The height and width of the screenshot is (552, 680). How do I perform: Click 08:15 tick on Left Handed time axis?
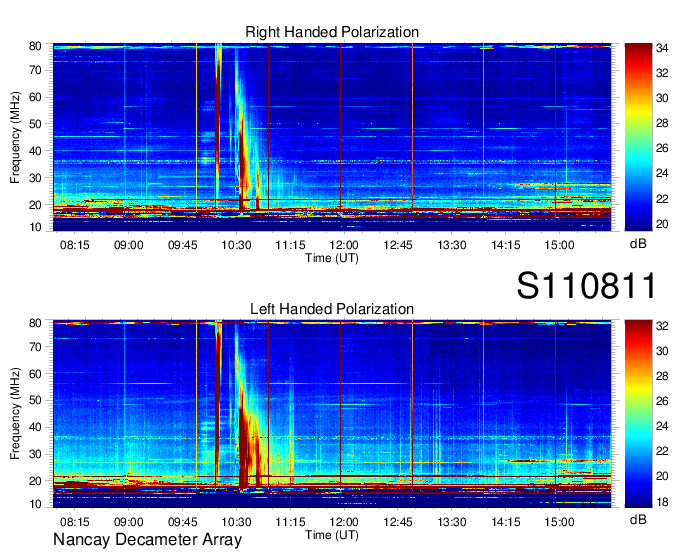(75, 522)
